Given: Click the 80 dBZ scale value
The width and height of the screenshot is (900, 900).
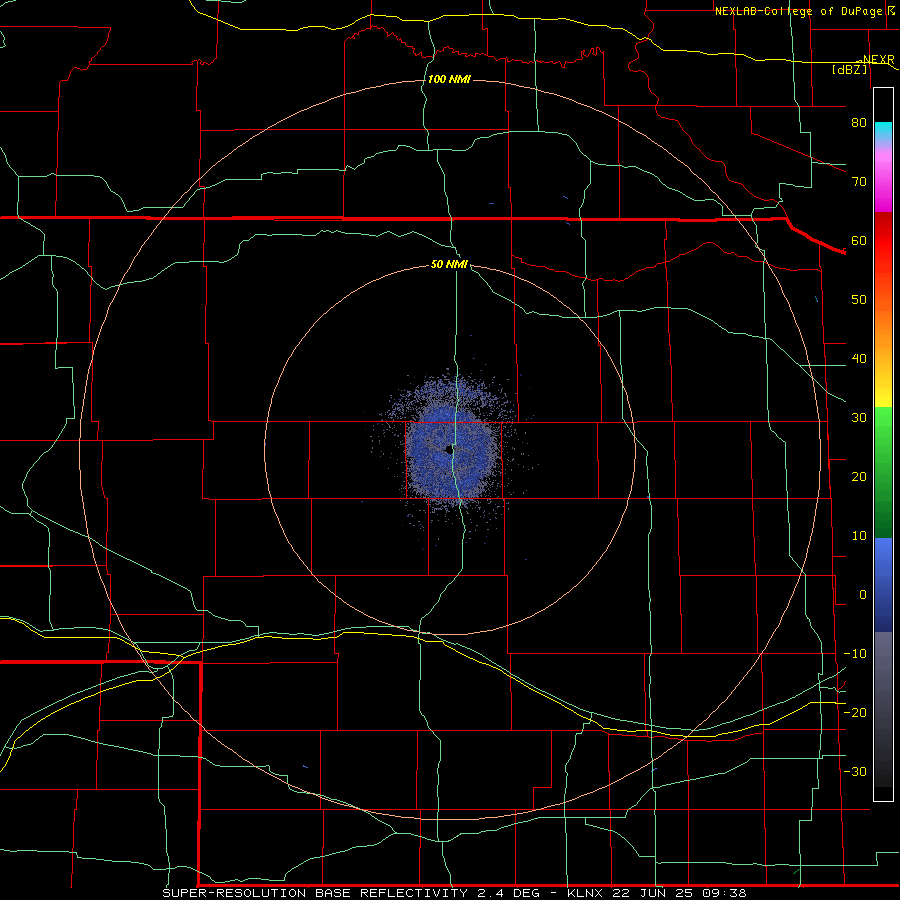Looking at the screenshot, I should pos(859,123).
